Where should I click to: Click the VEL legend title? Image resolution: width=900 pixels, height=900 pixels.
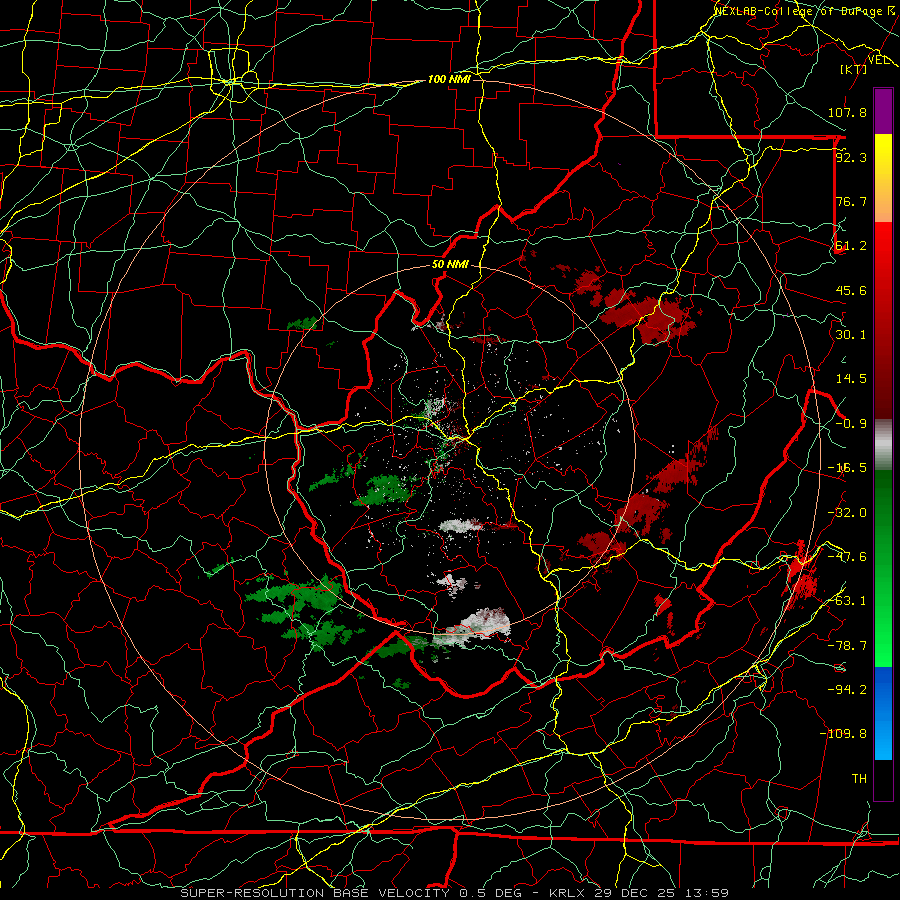878,60
